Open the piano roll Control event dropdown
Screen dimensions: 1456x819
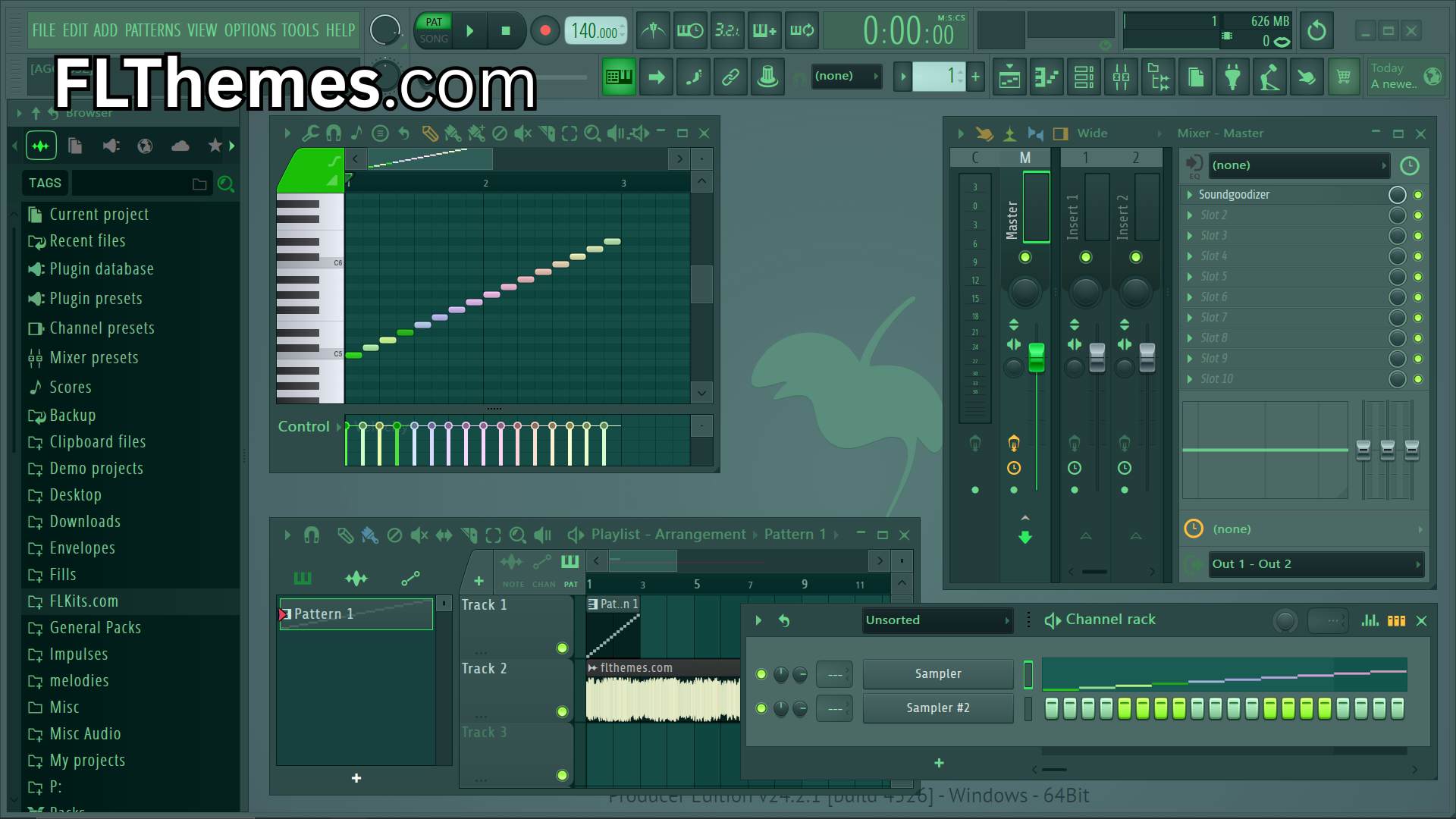tap(309, 426)
